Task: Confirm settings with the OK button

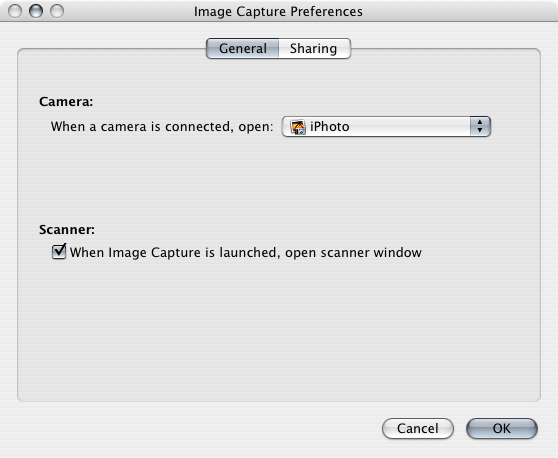Action: pyautogui.click(x=502, y=428)
